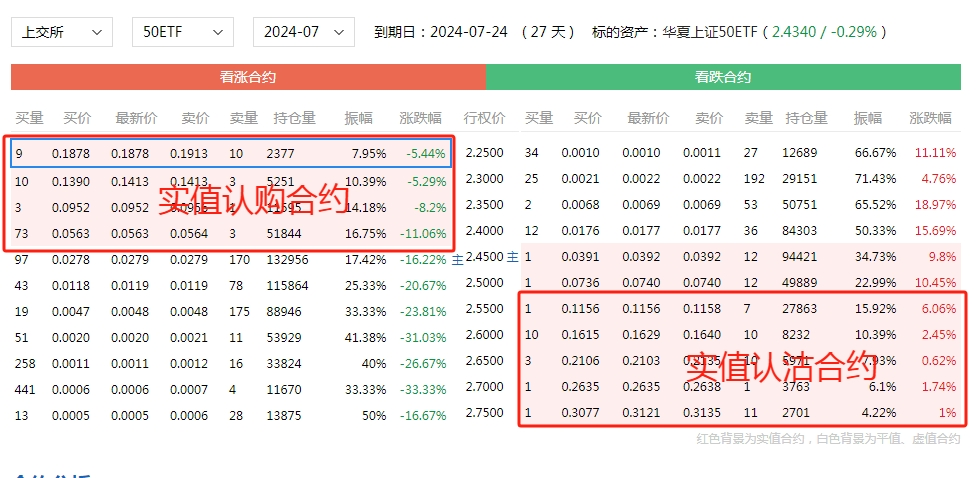The width and height of the screenshot is (978, 478).
Task: Click put open interest 94421
Action: [799, 257]
